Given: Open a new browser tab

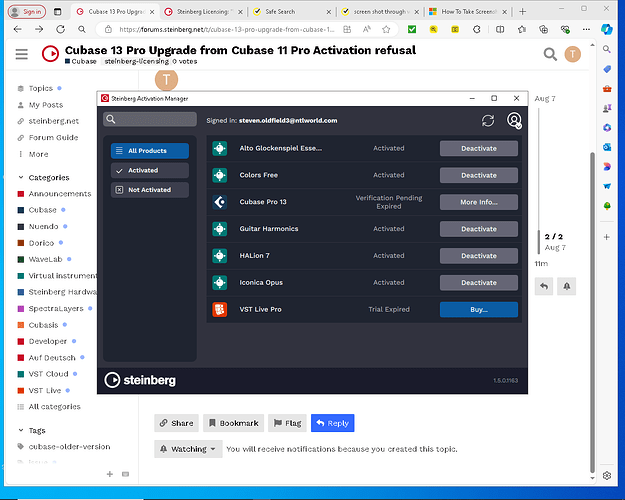Looking at the screenshot, I should [x=523, y=12].
